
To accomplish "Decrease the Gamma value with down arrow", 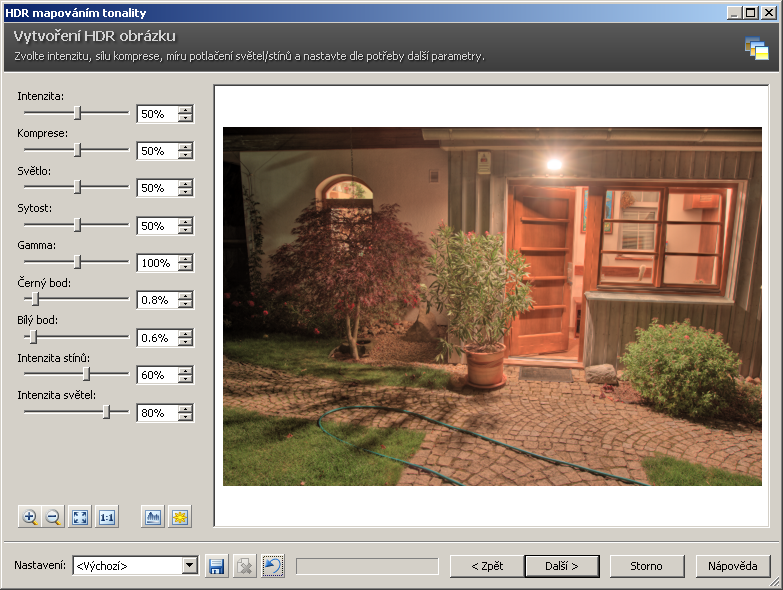I will [x=185, y=268].
